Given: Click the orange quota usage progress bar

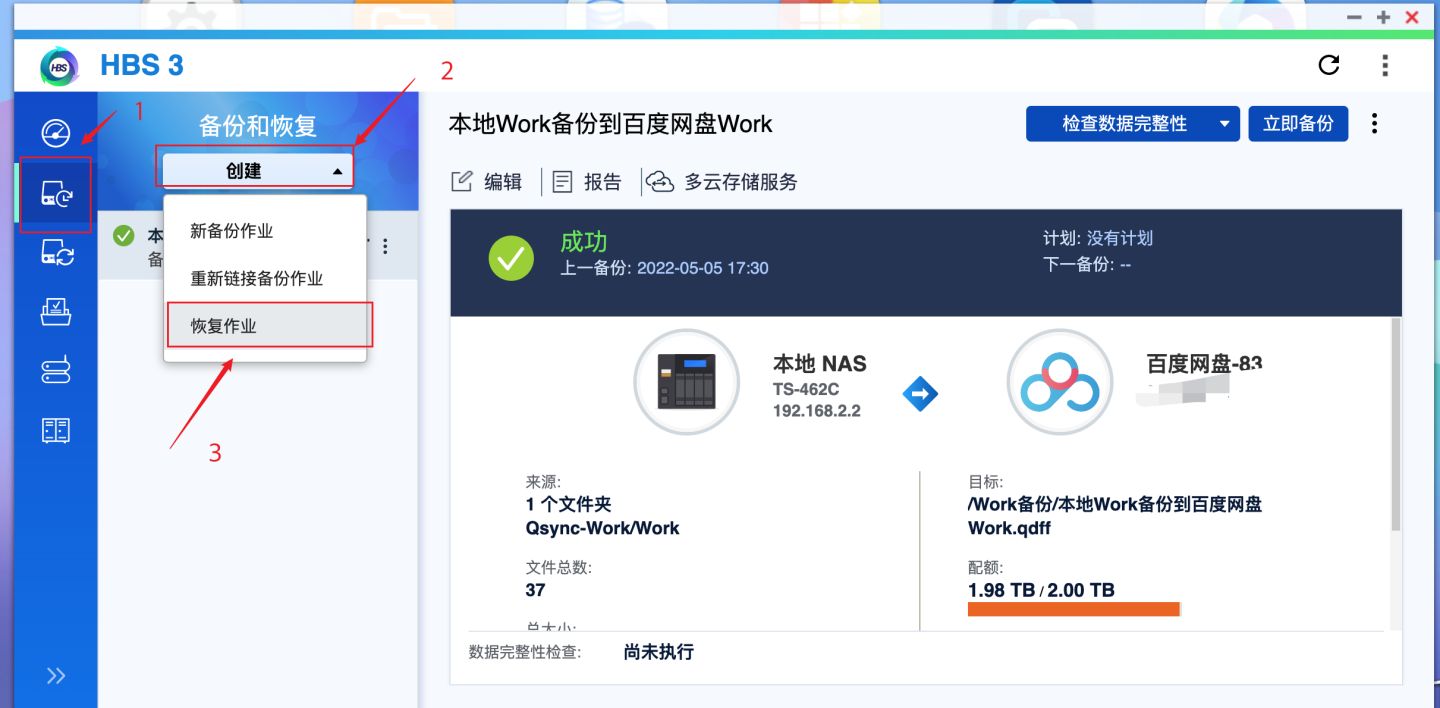Looking at the screenshot, I should coord(1073,608).
